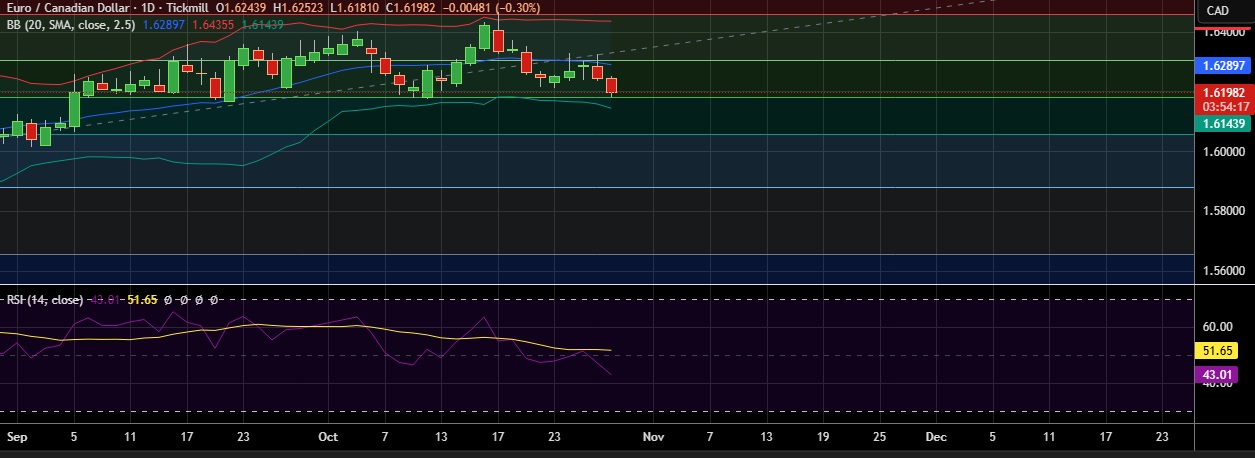Click the 25 date label on time axis
This screenshot has width=1255, height=458.
pos(880,437)
